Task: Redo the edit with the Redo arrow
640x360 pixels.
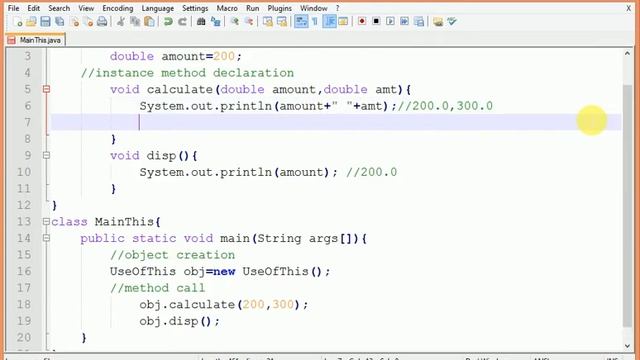Action: [182, 22]
